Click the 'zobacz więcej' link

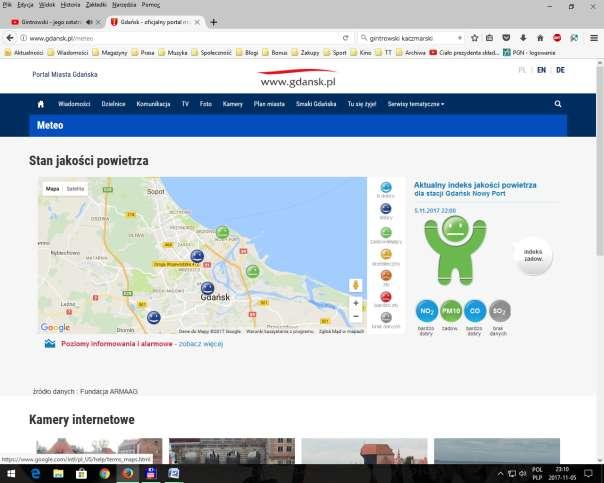201,344
